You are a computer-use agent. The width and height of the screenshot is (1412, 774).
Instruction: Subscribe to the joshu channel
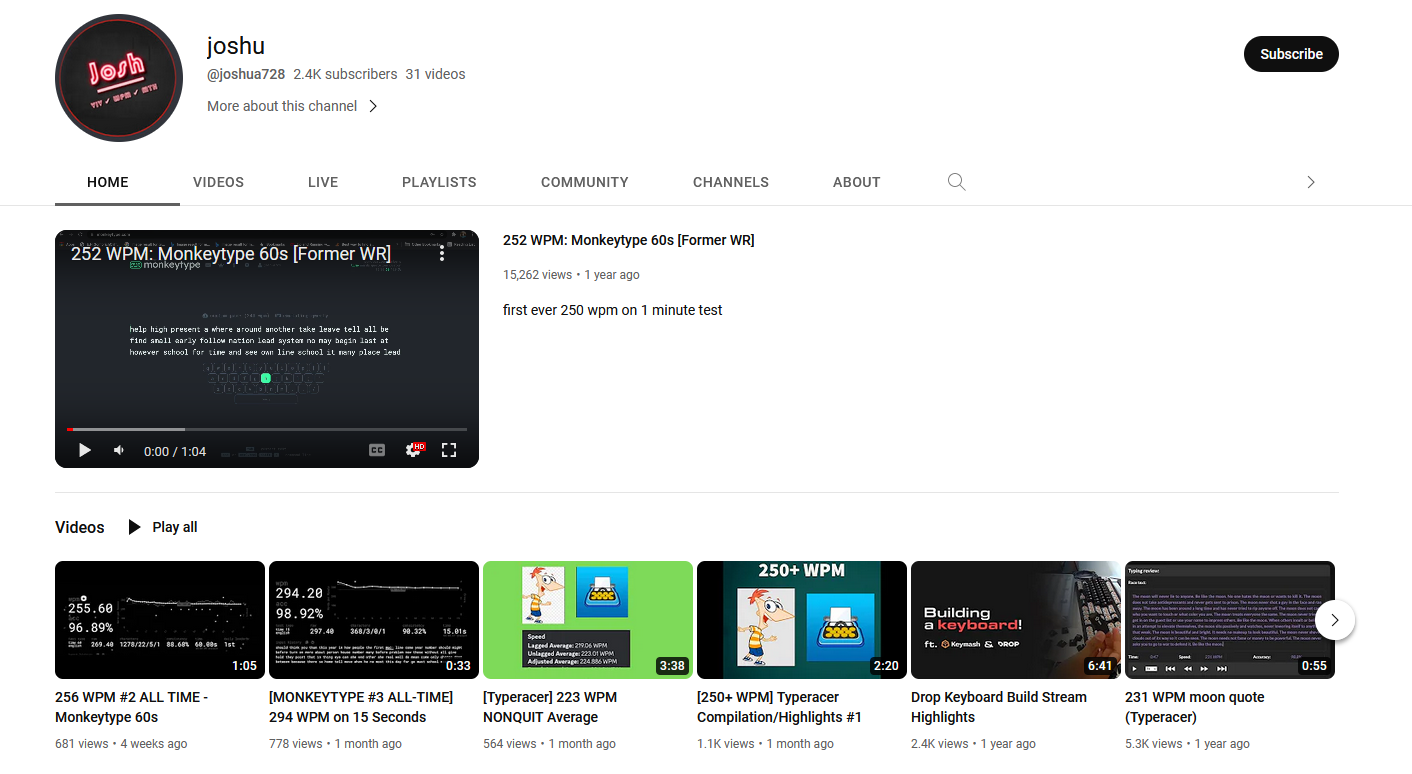[x=1291, y=54]
